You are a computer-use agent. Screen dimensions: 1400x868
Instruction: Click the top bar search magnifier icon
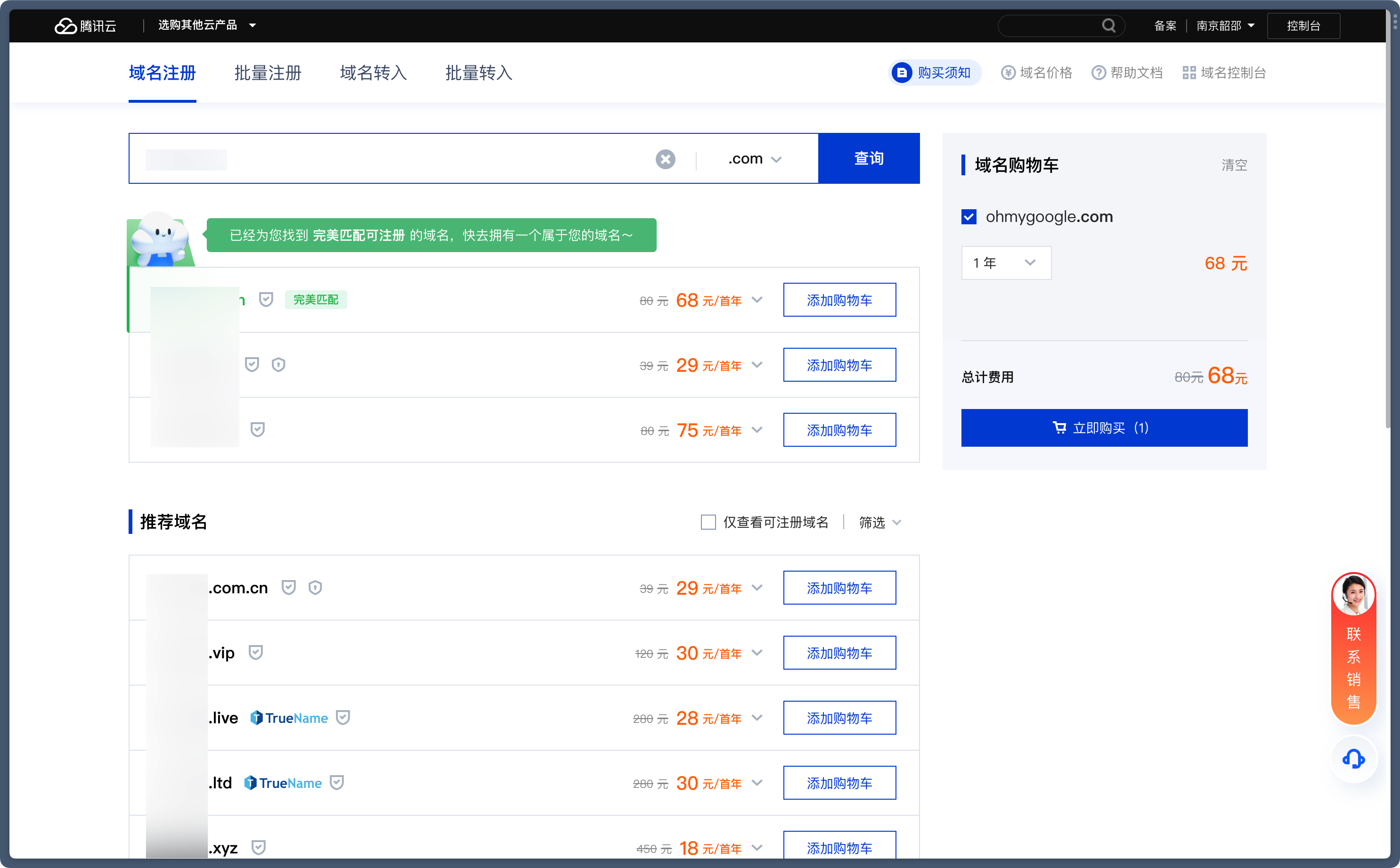(1108, 26)
